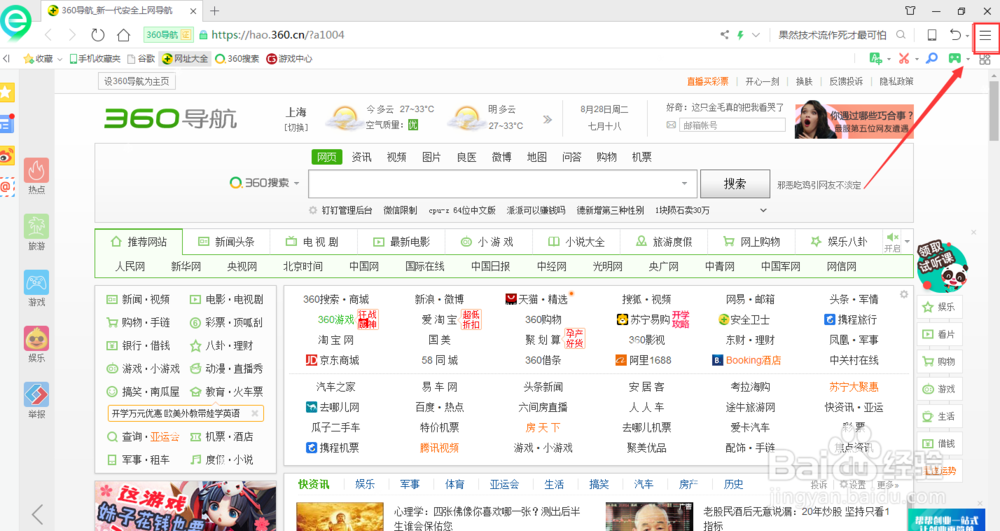
Task: Open the skin (T-shirt) icon in title bar
Action: pos(910,10)
